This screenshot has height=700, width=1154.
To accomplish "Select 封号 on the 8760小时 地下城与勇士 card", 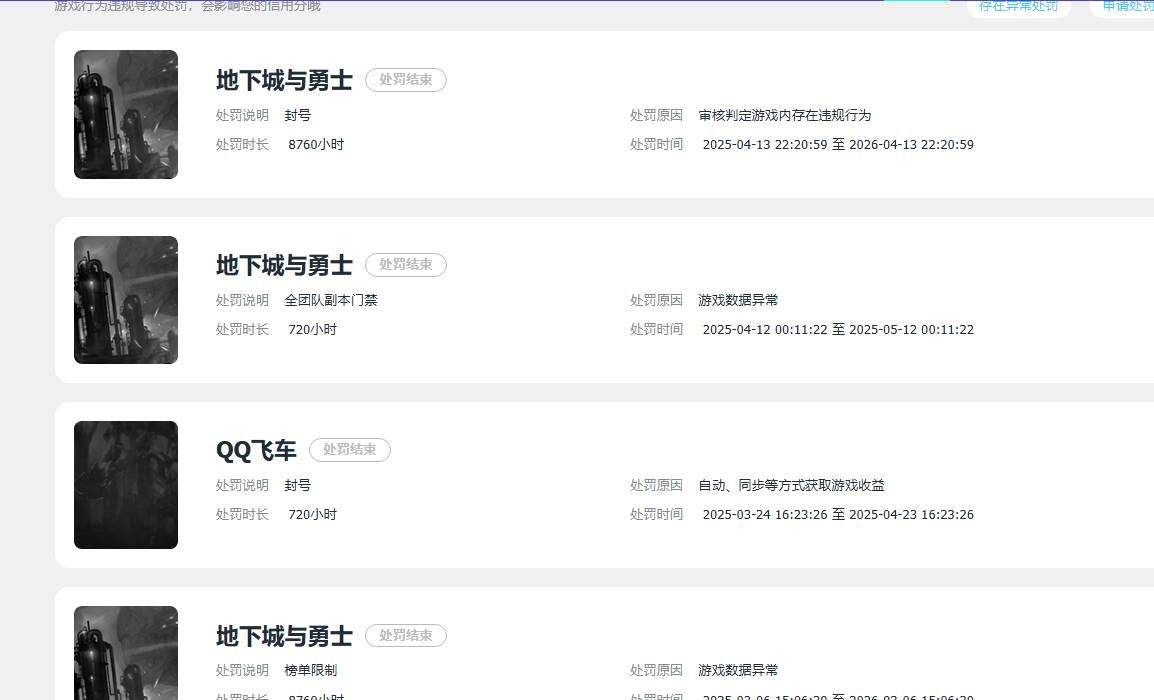I will [297, 116].
